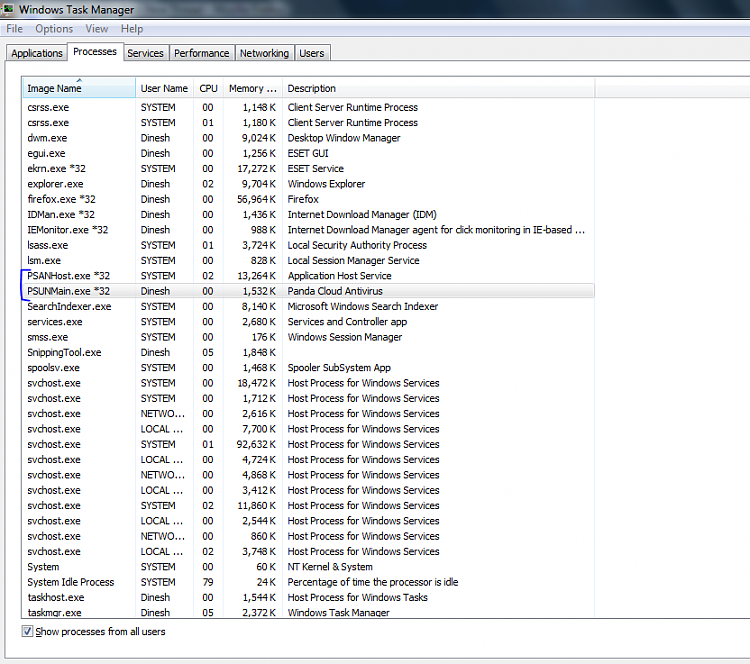Sort by Memory column header
The image size is (750, 664).
[253, 88]
